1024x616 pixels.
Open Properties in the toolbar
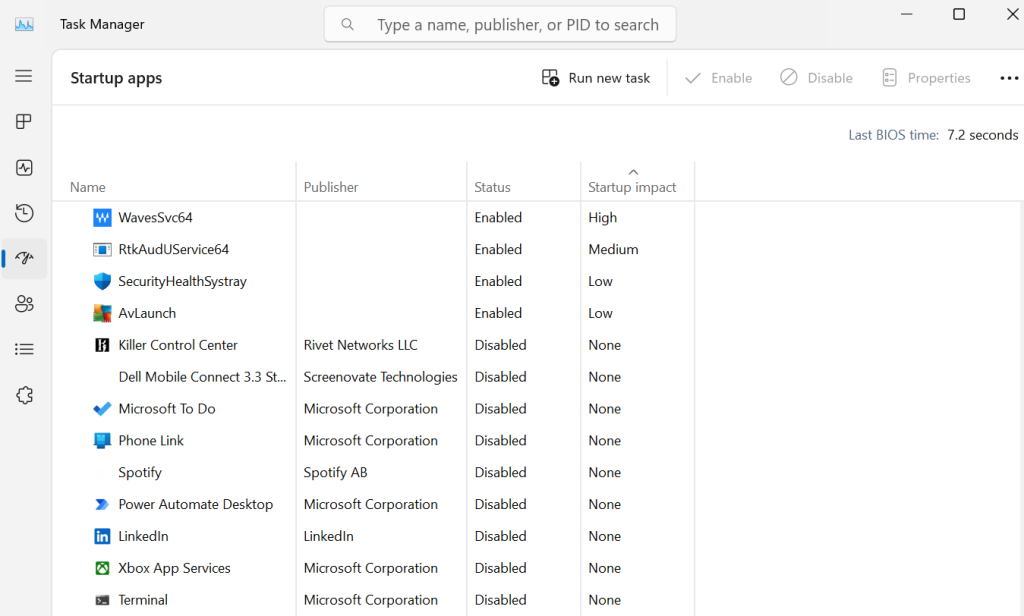pyautogui.click(x=926, y=78)
